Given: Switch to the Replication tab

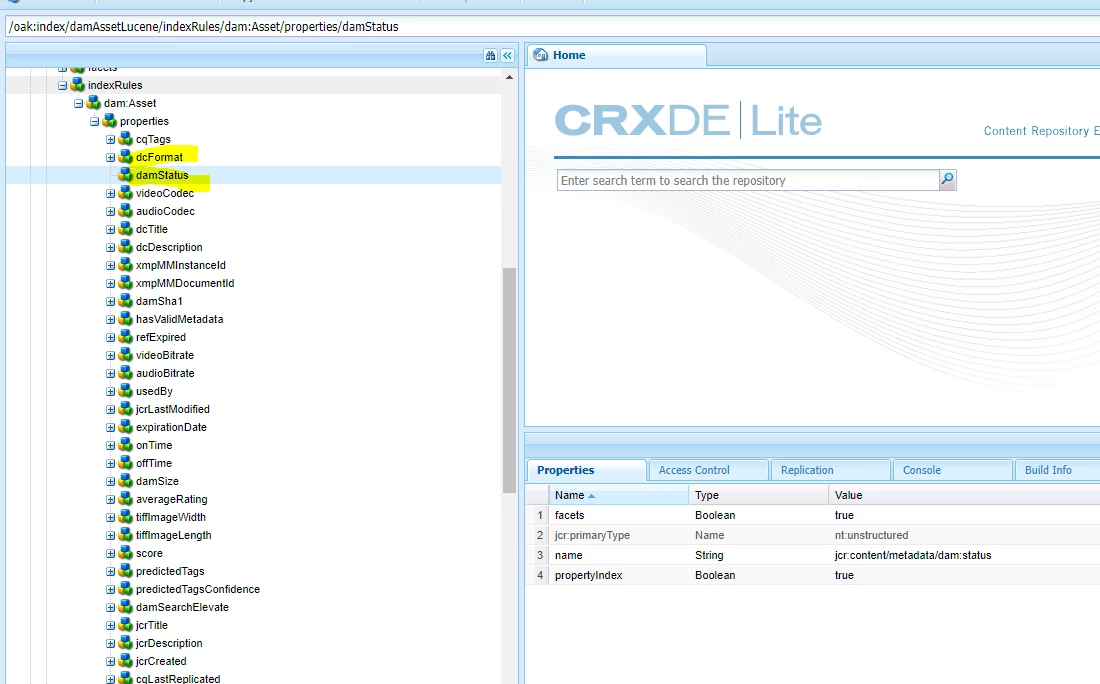Looking at the screenshot, I should pyautogui.click(x=830, y=470).
